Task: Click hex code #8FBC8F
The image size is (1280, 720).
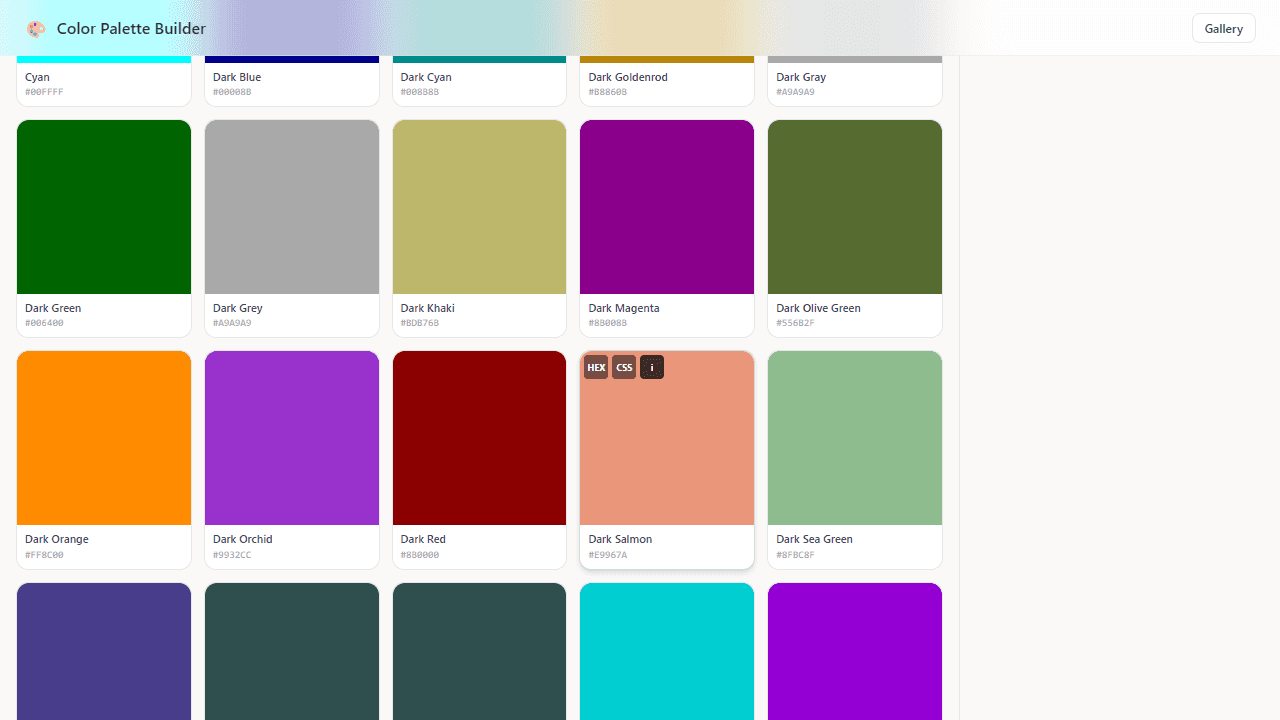Action: click(795, 555)
